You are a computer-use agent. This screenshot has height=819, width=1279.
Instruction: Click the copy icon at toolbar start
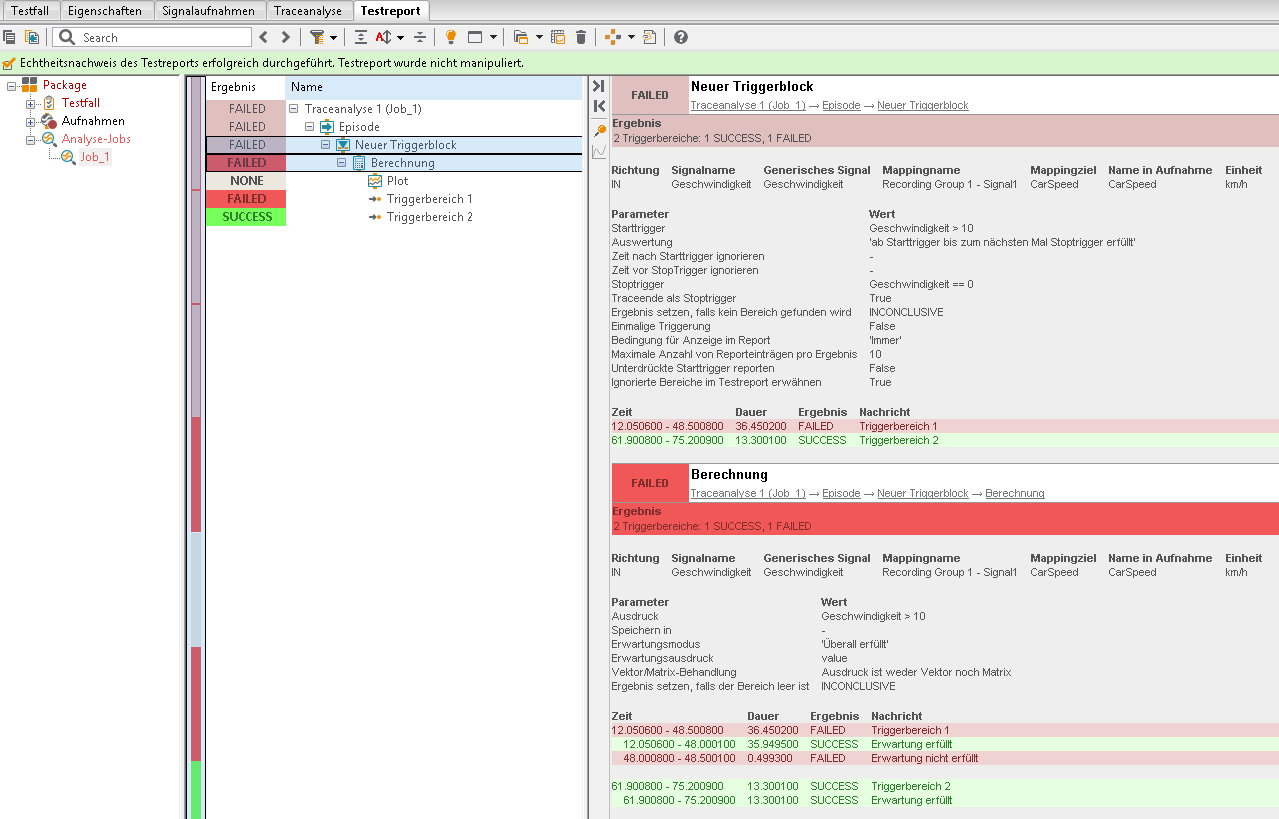[10, 37]
